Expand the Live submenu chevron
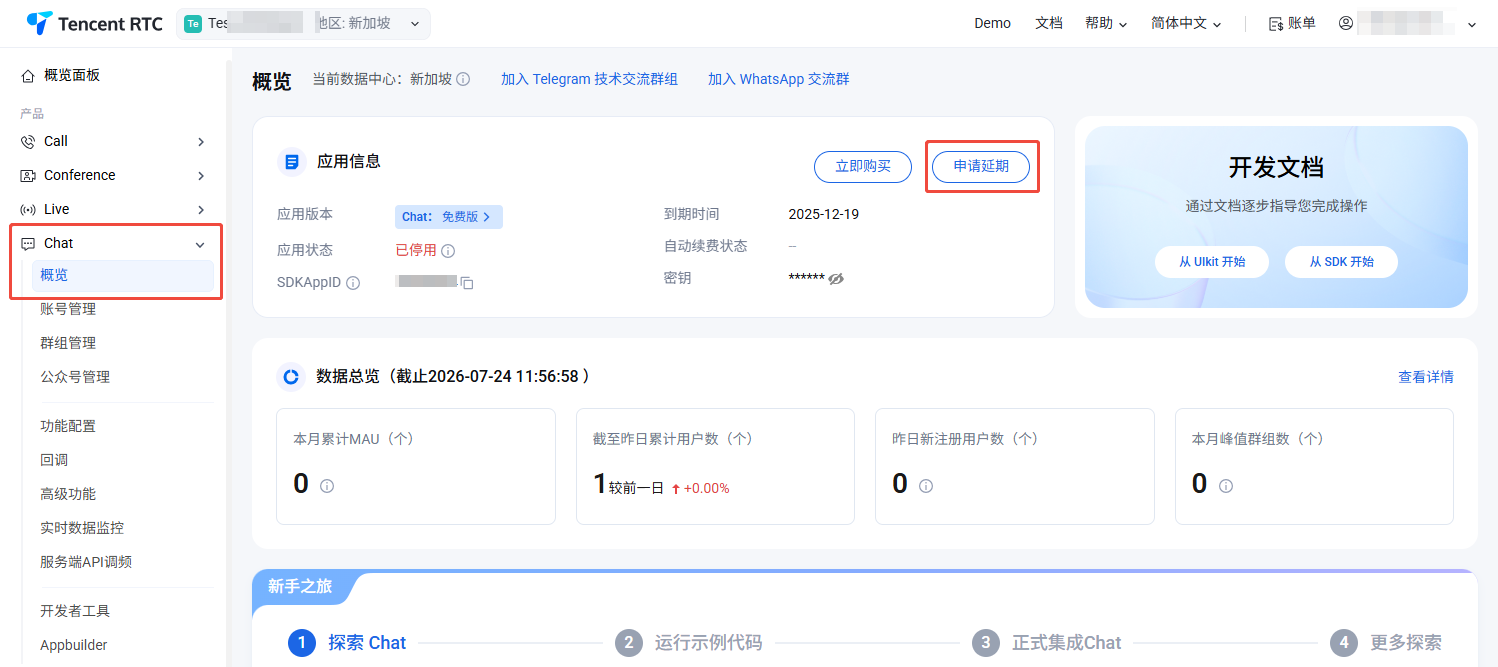The image size is (1498, 667). pyautogui.click(x=201, y=210)
